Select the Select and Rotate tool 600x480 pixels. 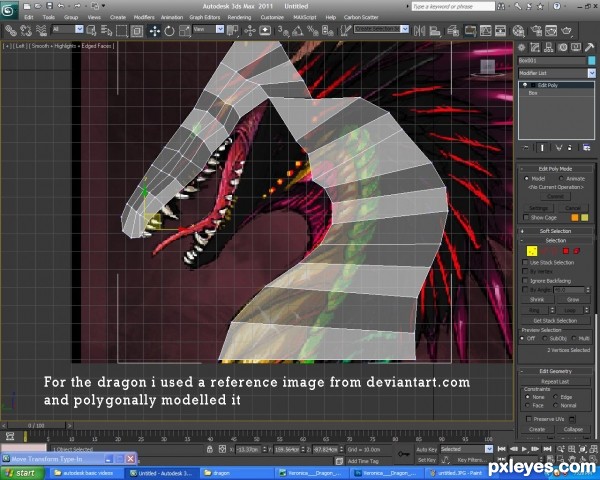coord(170,31)
